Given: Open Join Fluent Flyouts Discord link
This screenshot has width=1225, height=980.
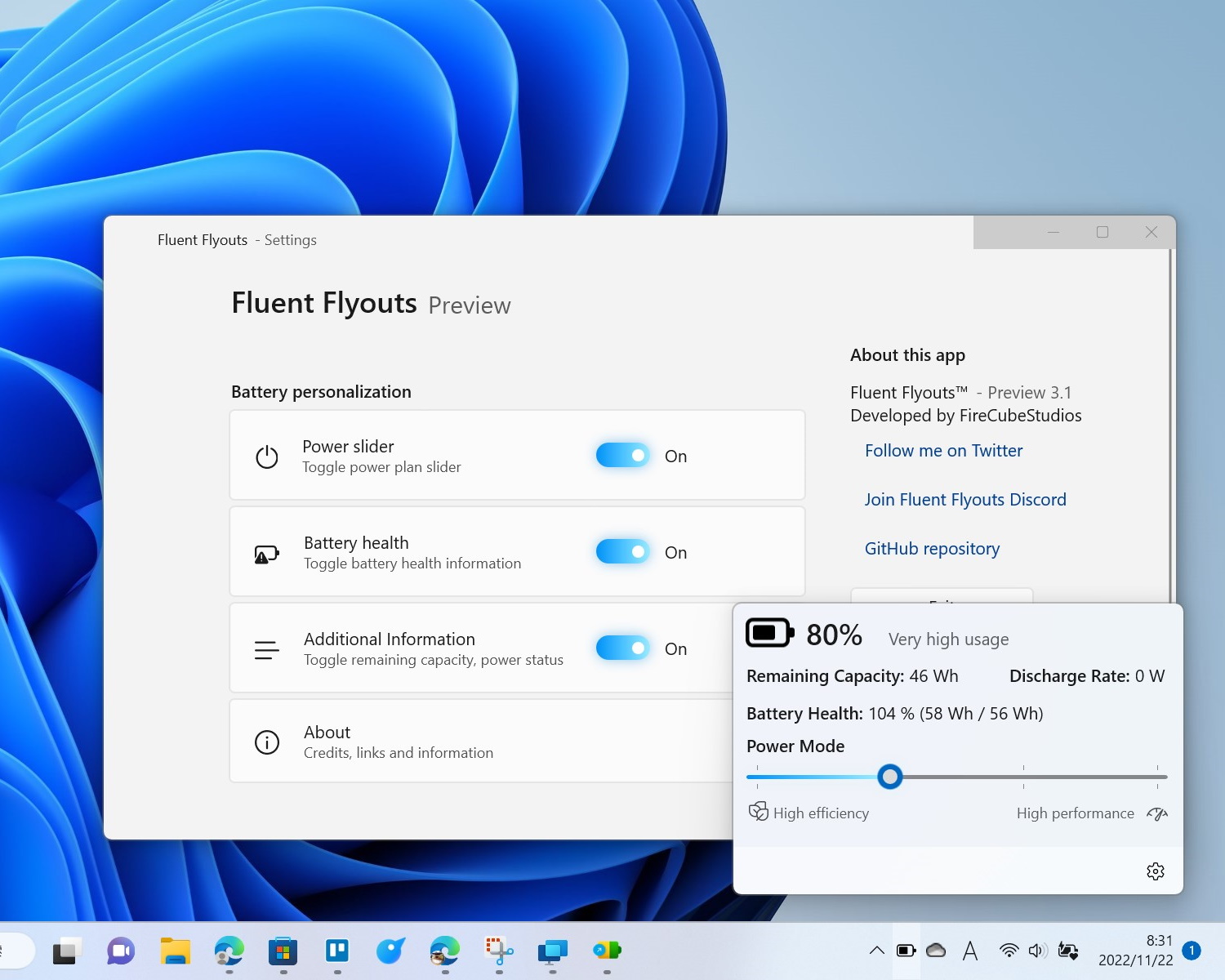Looking at the screenshot, I should (x=965, y=500).
